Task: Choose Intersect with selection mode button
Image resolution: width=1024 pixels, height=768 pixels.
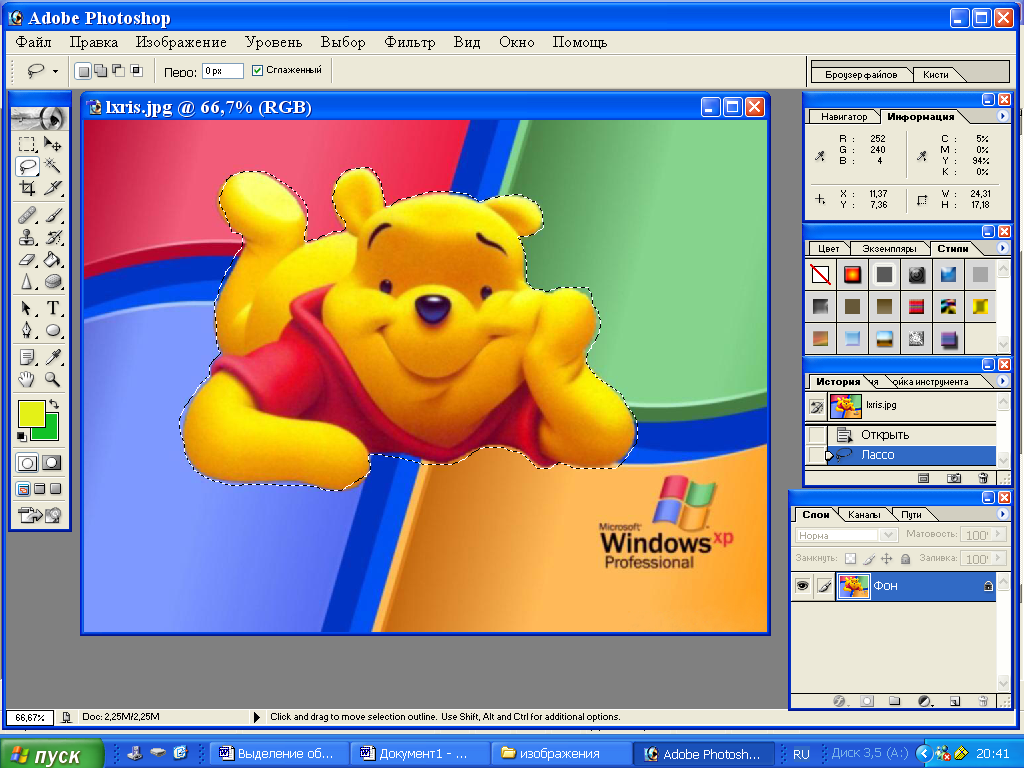Action: (x=136, y=71)
